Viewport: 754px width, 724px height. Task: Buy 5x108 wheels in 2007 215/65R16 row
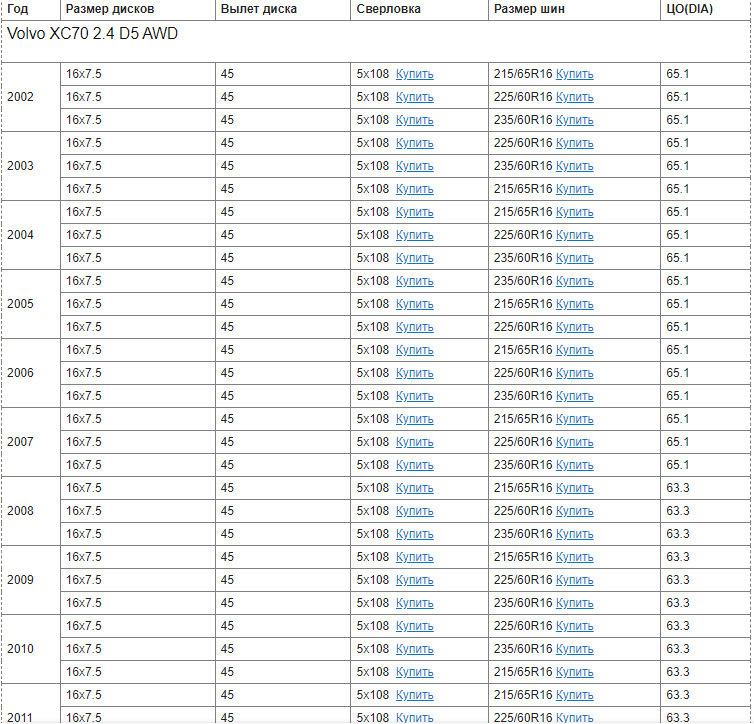[x=415, y=419]
